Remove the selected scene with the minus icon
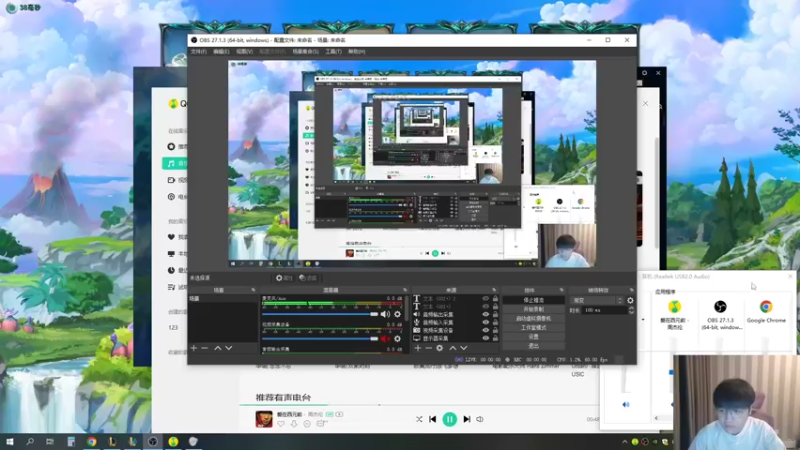 (x=205, y=348)
